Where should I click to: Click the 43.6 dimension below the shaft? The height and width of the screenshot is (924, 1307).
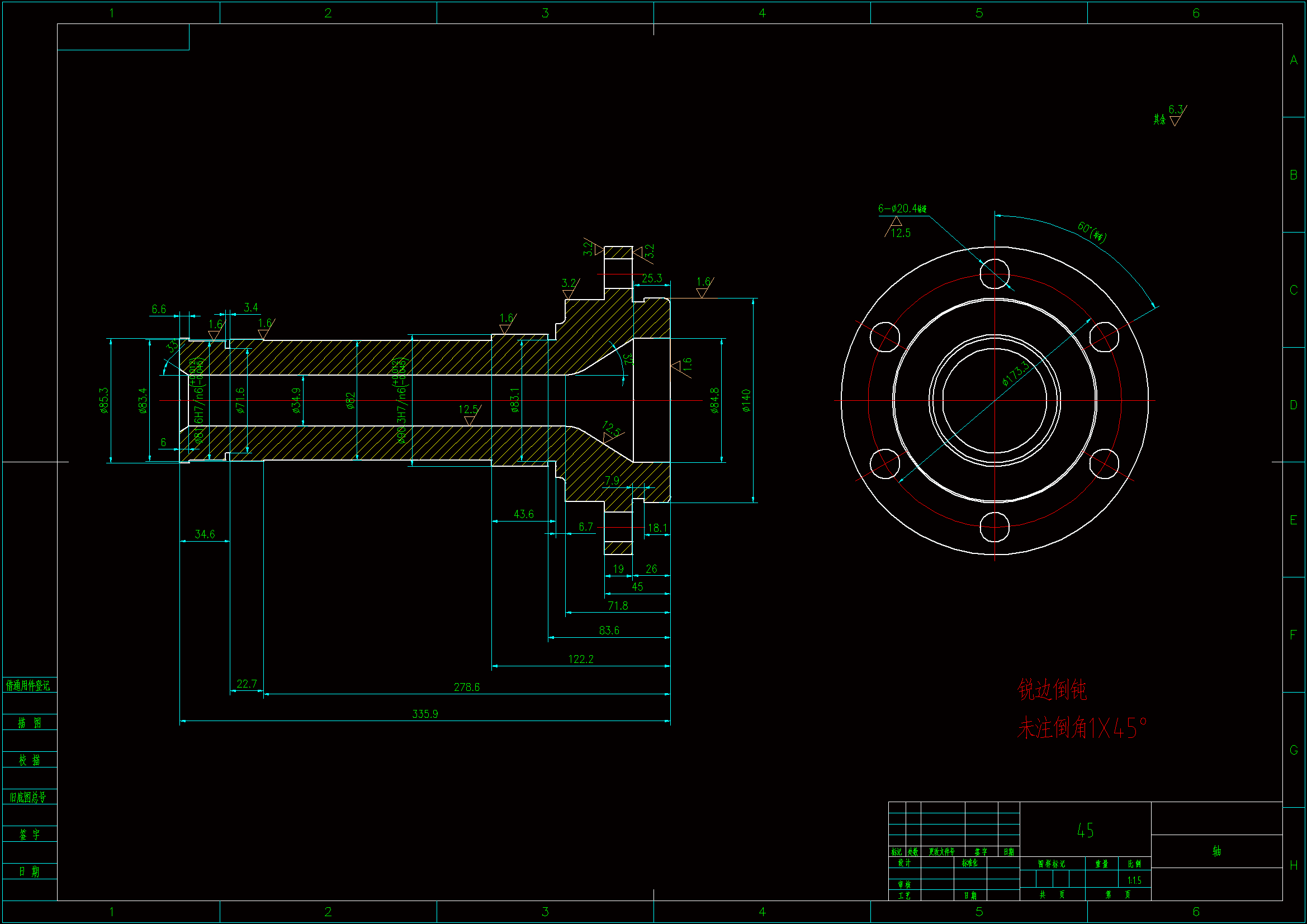pyautogui.click(x=524, y=514)
